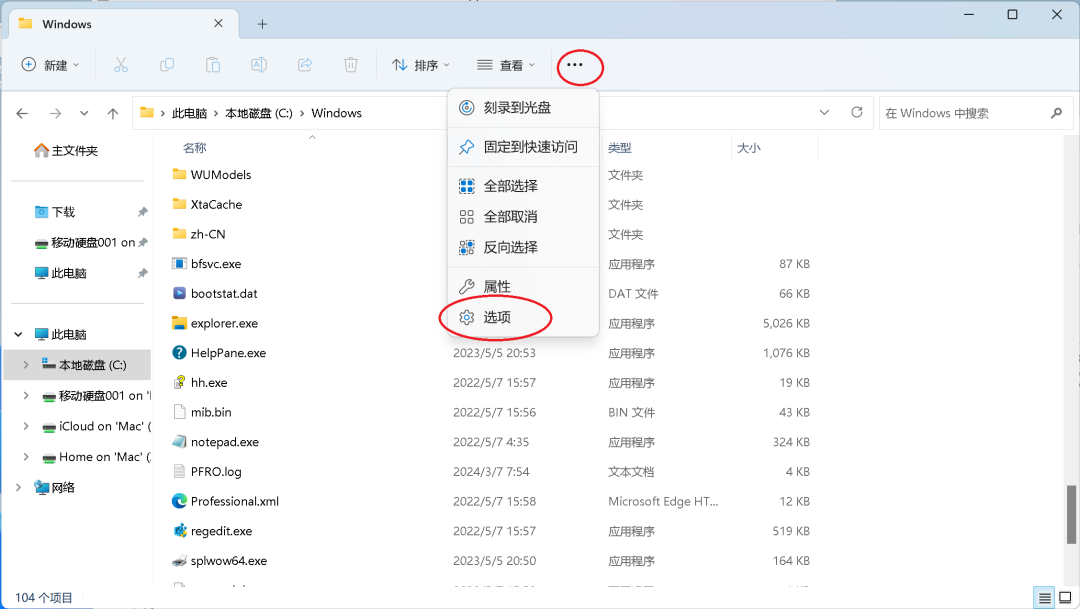Image resolution: width=1080 pixels, height=609 pixels.
Task: Choose 属性 from the menu
Action: pos(523,287)
